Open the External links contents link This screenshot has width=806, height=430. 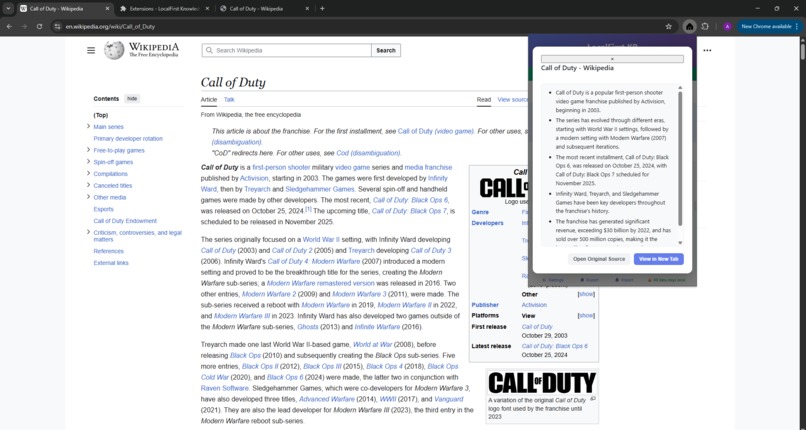click(x=111, y=263)
